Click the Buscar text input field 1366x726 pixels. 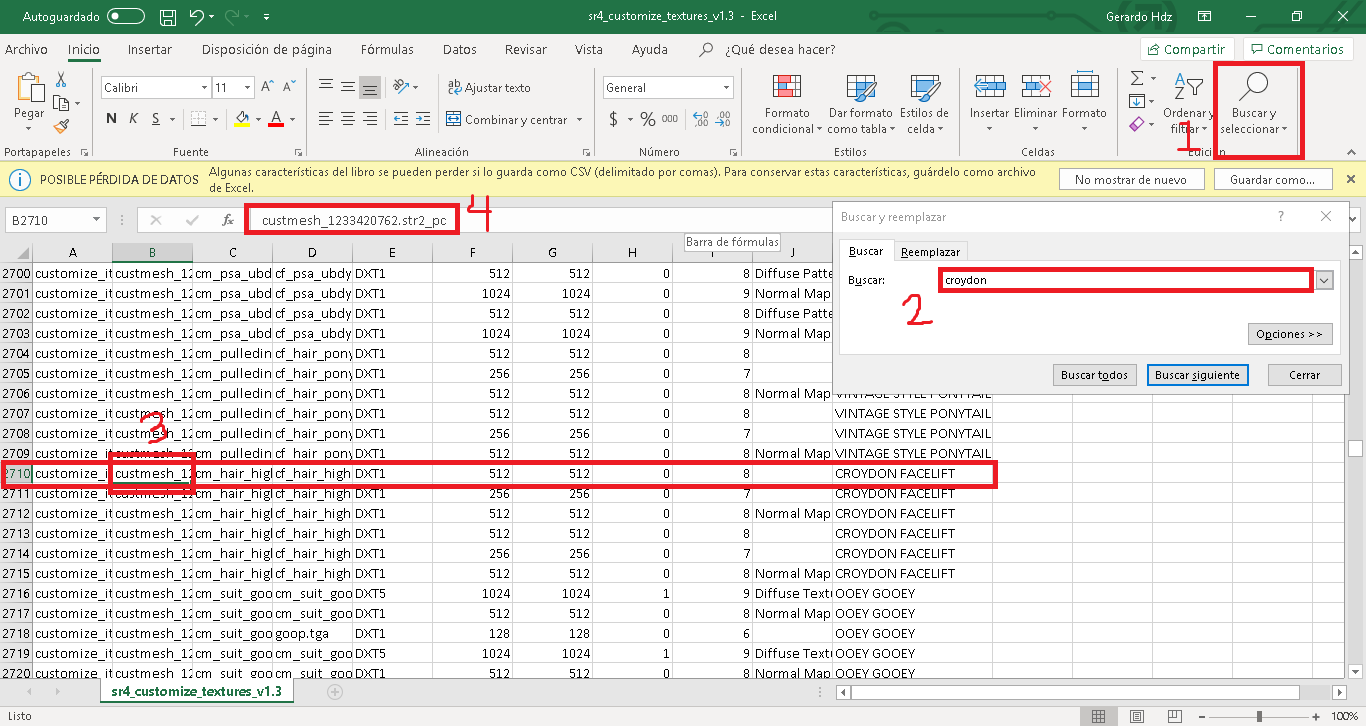click(1126, 281)
